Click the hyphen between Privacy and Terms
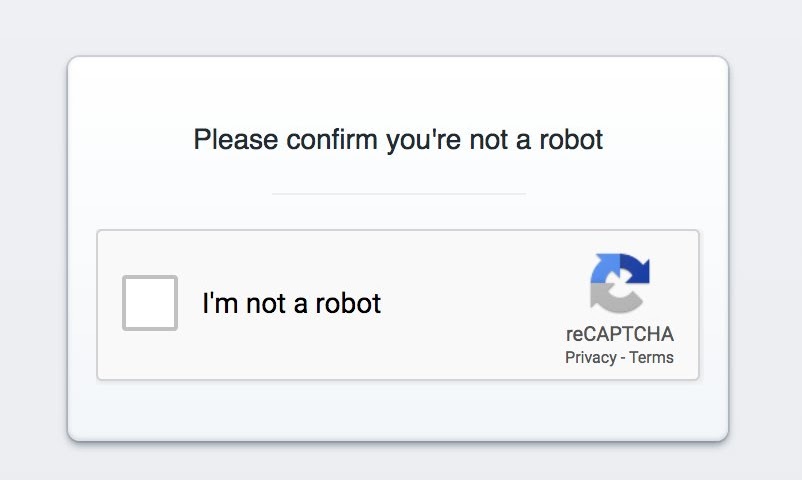The width and height of the screenshot is (802, 480). pyautogui.click(x=623, y=358)
